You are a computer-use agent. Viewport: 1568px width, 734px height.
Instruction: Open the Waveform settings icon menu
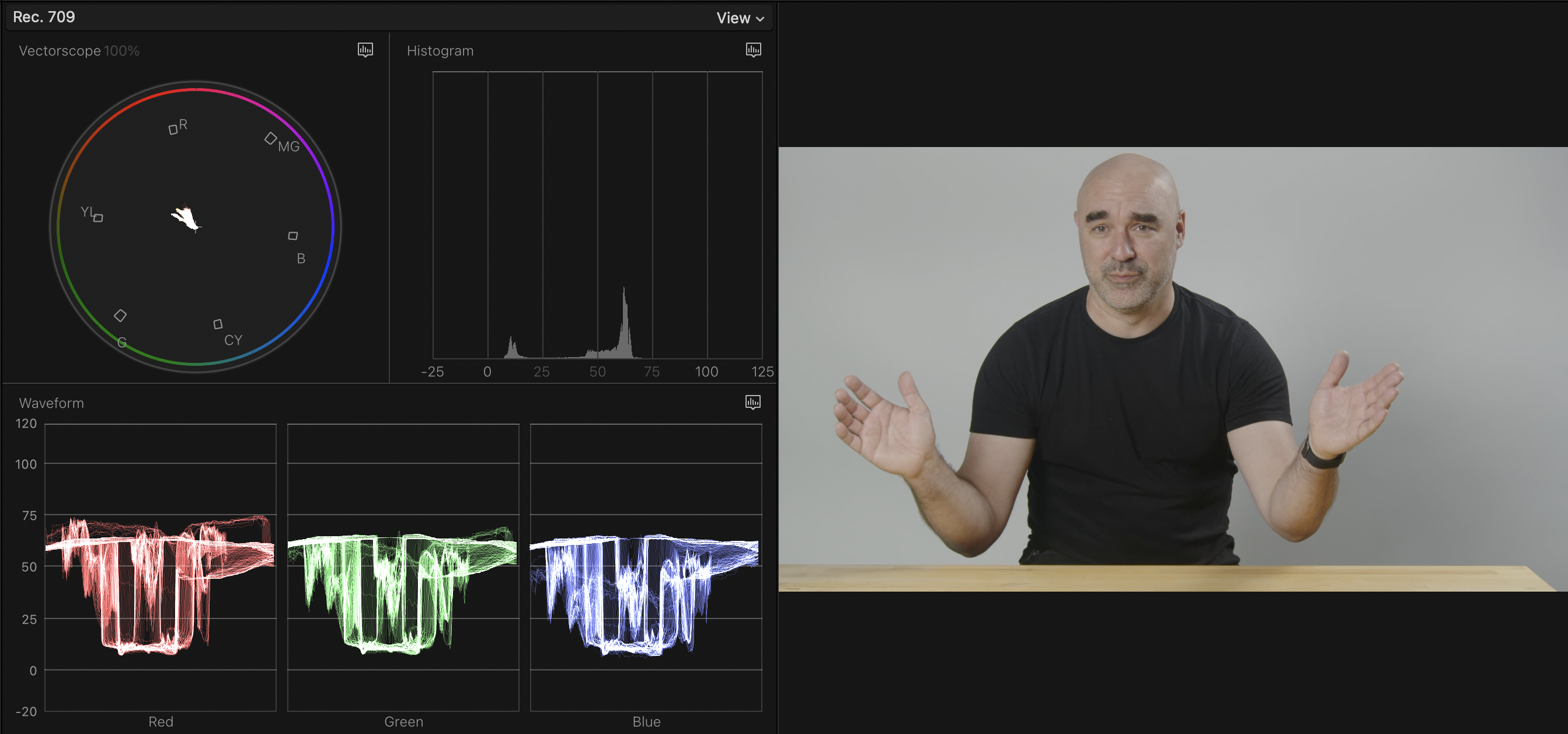coord(753,403)
